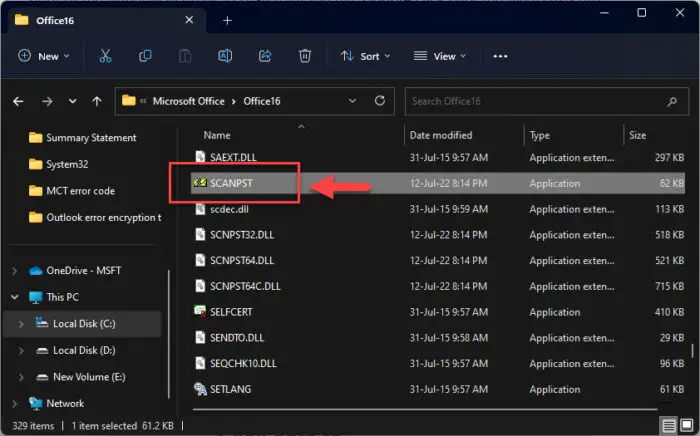The height and width of the screenshot is (436, 700).
Task: Select the SELFCERT application icon
Action: 200,311
